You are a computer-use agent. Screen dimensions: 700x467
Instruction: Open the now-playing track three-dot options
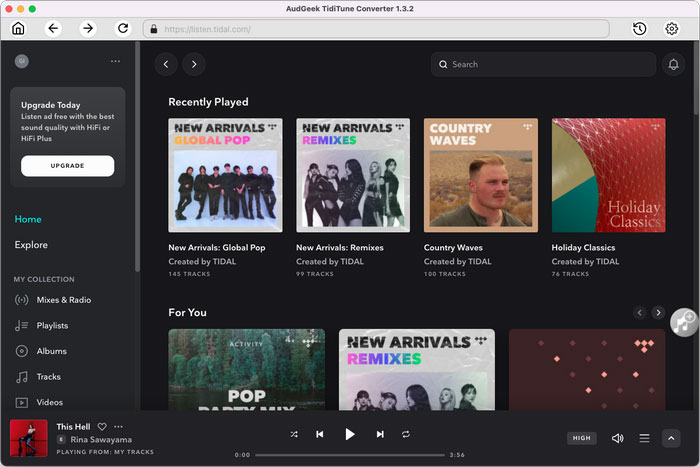tap(118, 426)
